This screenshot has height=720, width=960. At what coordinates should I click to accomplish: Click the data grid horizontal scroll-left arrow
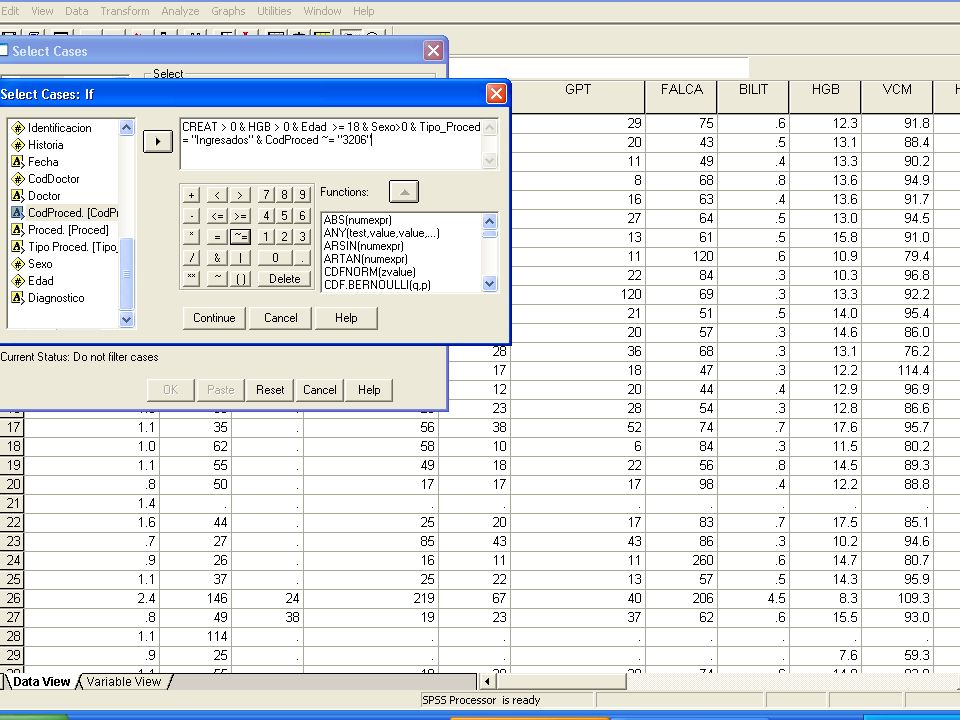pos(487,681)
